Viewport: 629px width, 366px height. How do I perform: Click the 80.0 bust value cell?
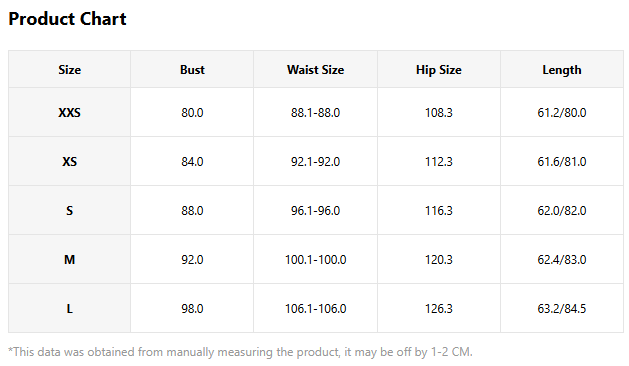click(192, 112)
